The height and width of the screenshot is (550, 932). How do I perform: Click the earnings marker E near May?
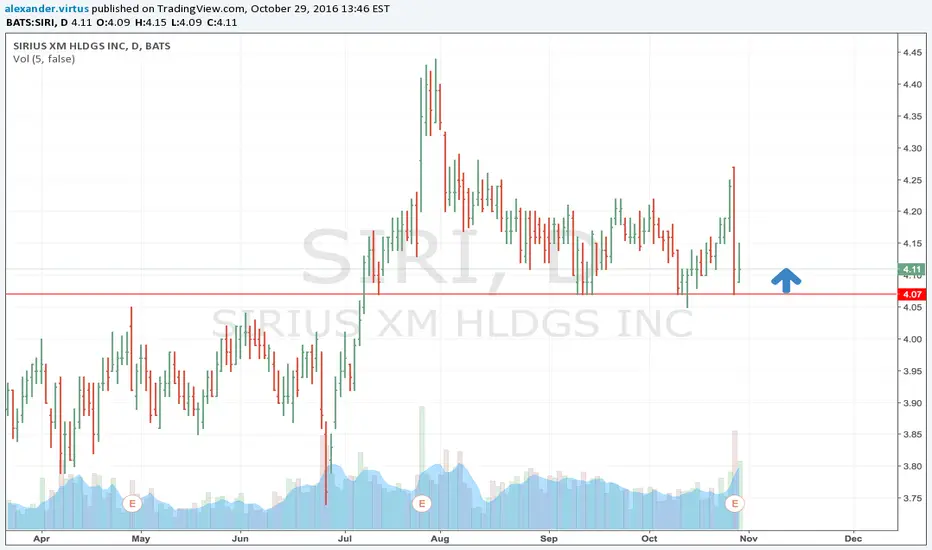[132, 504]
